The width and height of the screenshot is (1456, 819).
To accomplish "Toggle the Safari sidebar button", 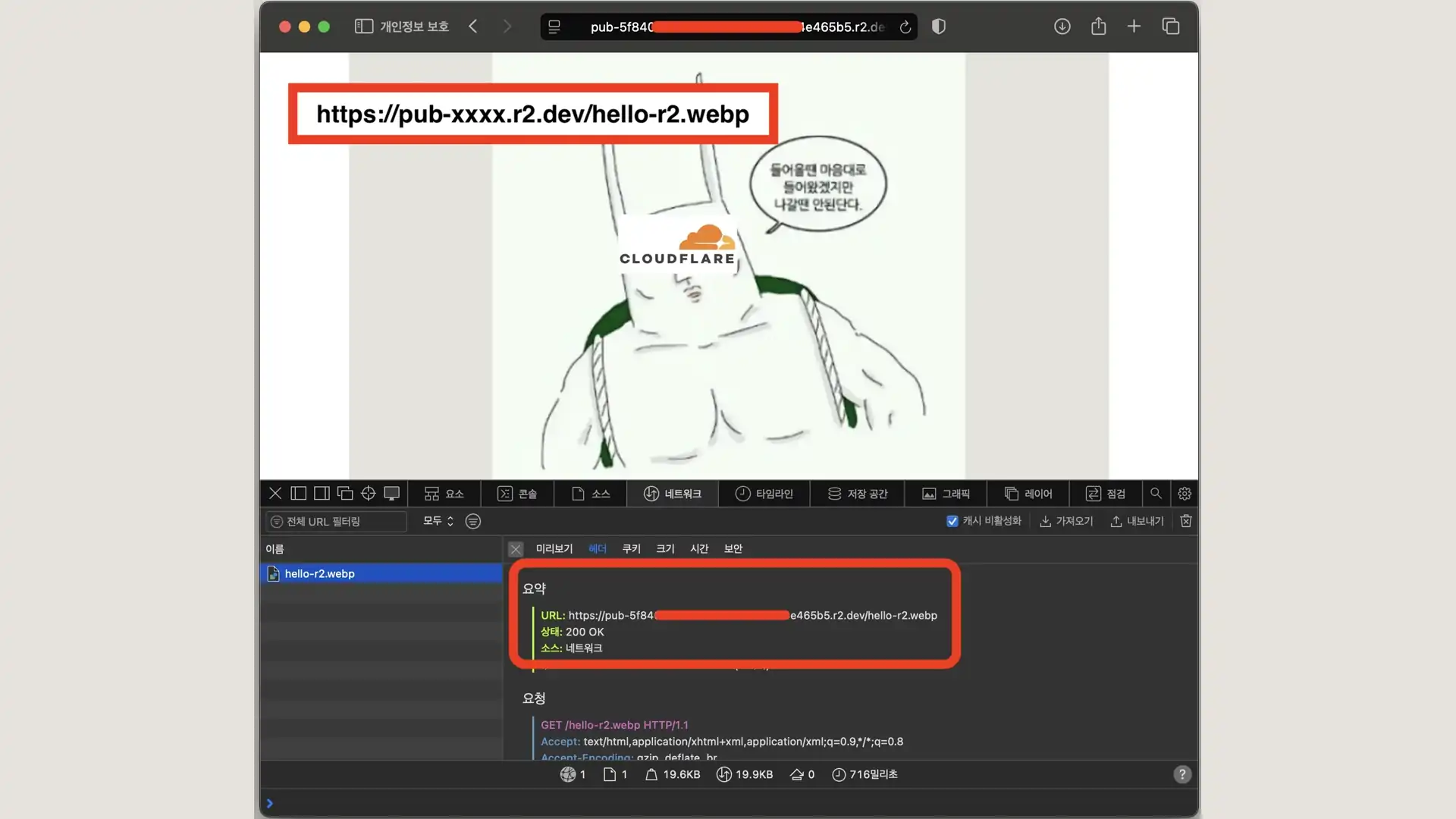I will tap(364, 27).
